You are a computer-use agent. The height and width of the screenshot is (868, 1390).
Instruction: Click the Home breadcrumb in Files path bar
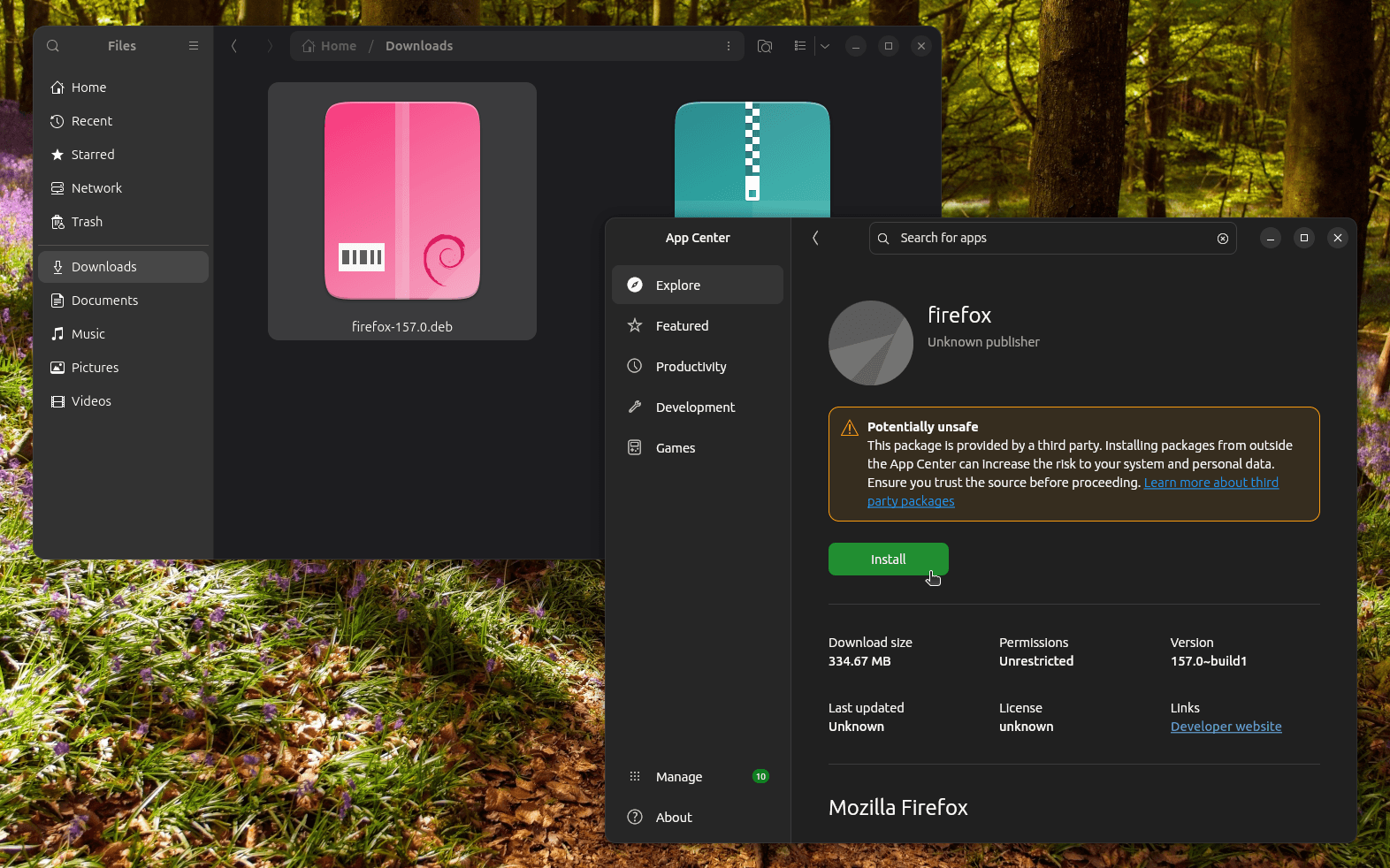point(329,46)
